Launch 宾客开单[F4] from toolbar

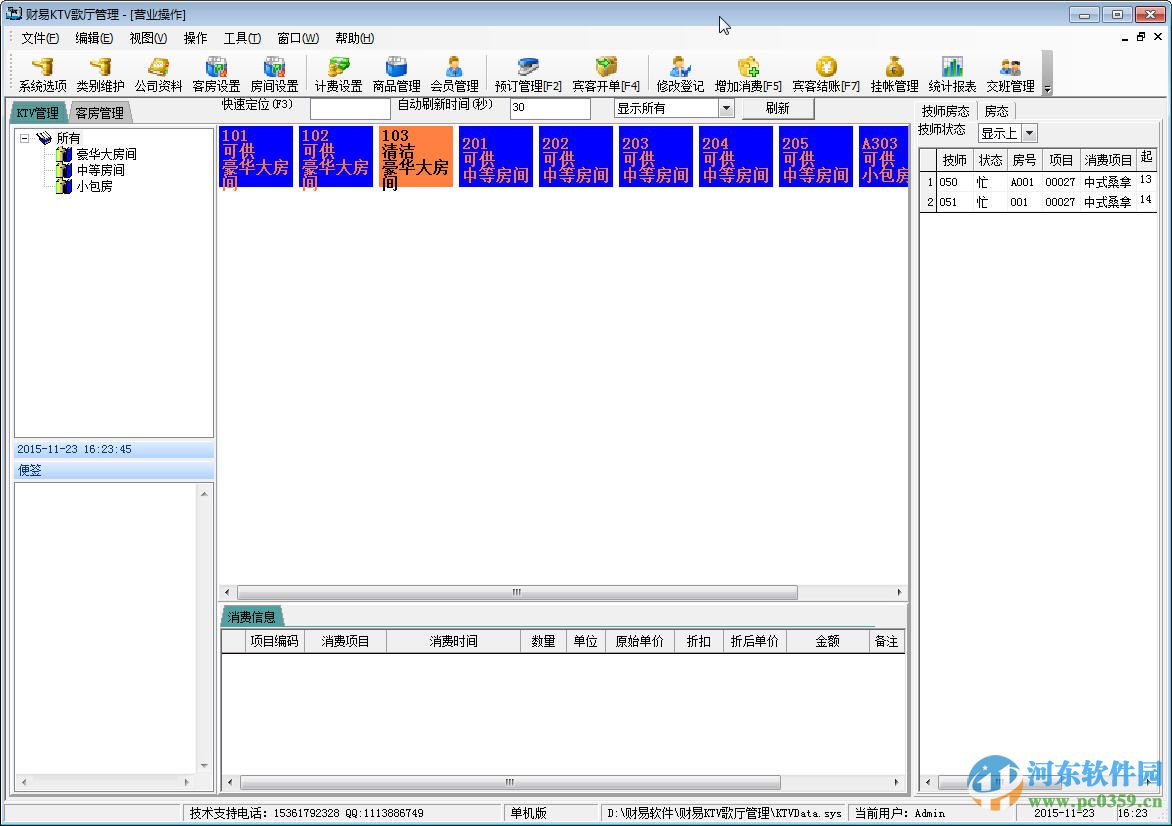click(605, 75)
